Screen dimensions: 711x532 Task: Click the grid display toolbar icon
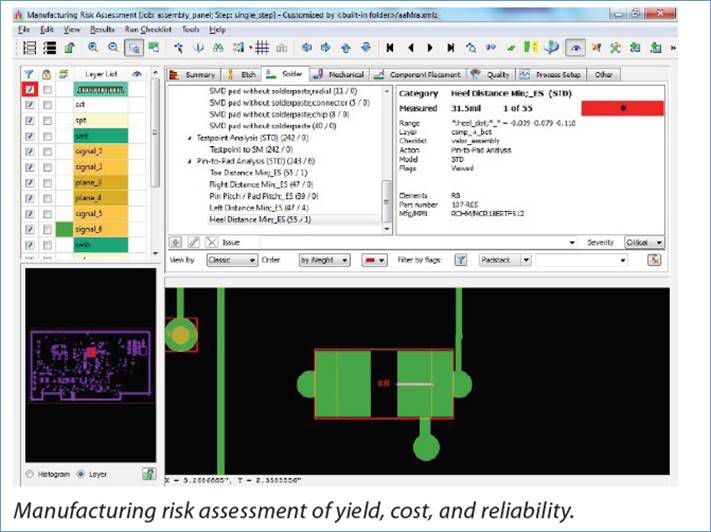[x=261, y=47]
